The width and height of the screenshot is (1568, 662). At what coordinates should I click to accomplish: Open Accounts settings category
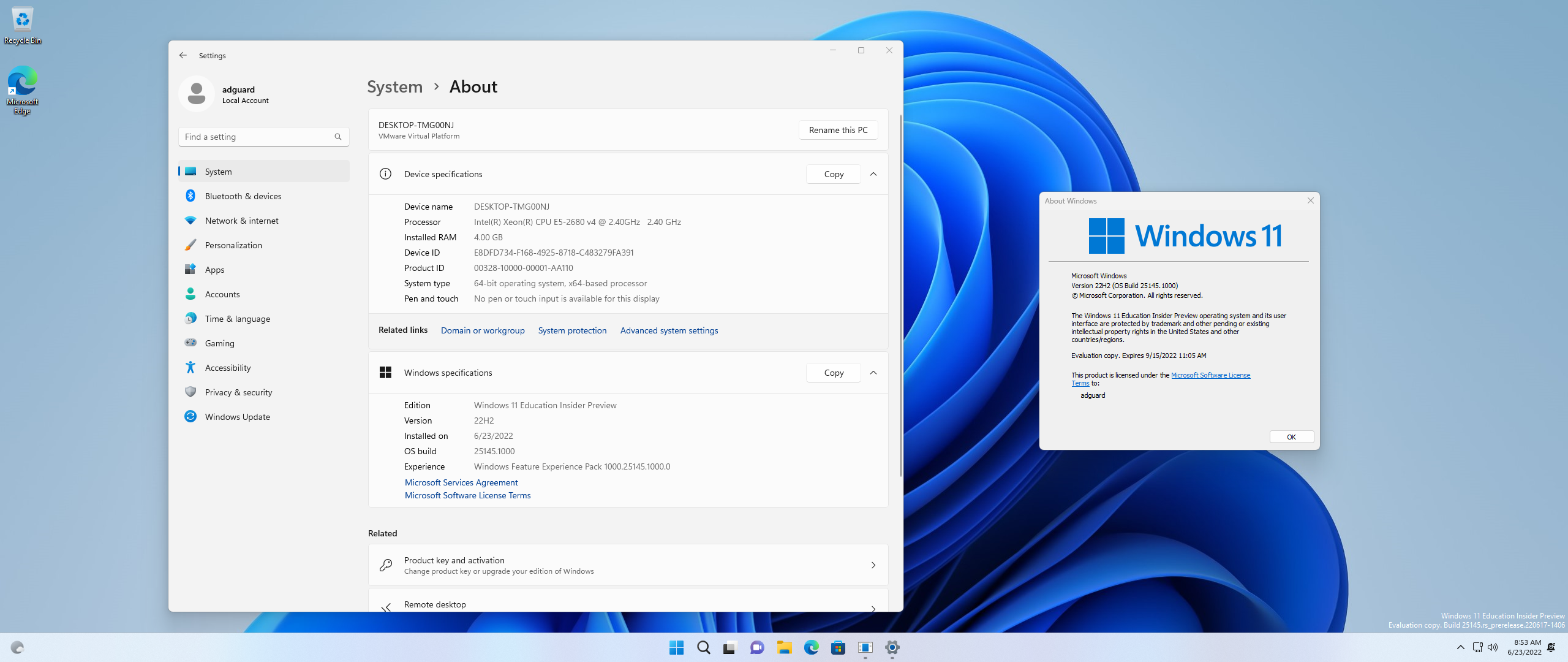point(264,294)
